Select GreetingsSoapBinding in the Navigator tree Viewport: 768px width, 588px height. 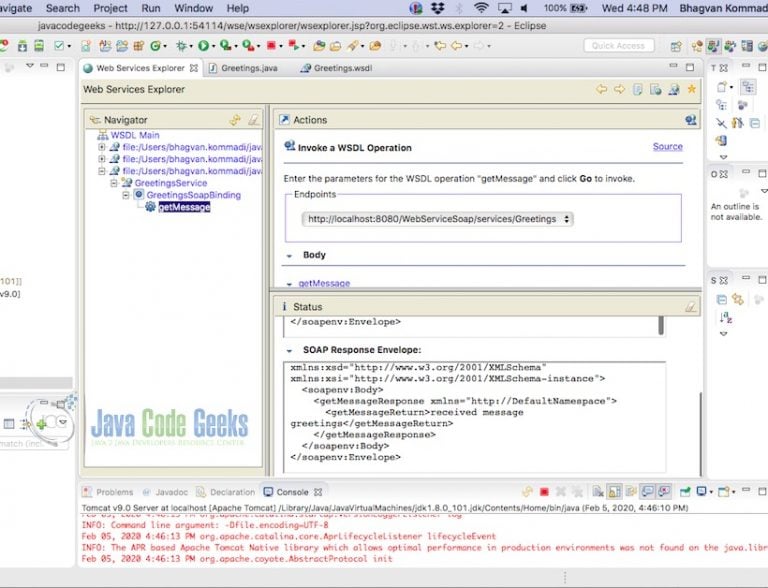(193, 195)
